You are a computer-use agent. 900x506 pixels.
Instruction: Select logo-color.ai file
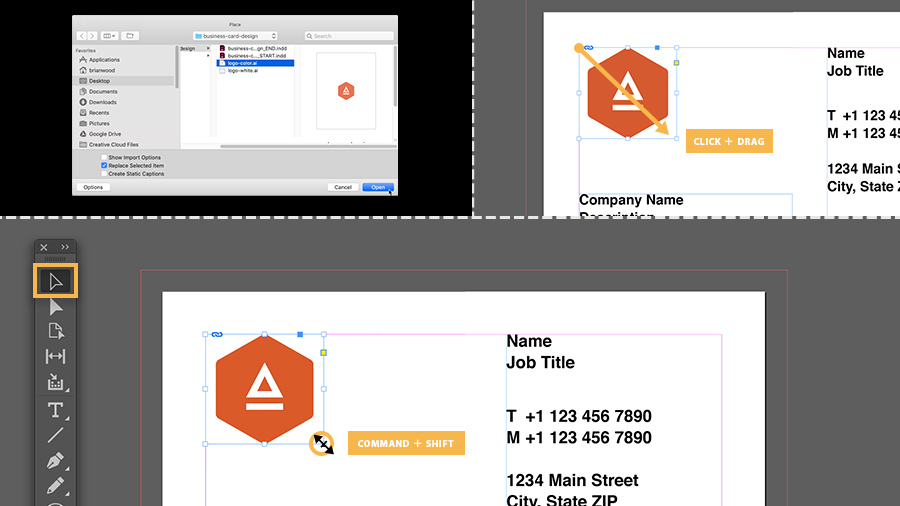[x=255, y=63]
